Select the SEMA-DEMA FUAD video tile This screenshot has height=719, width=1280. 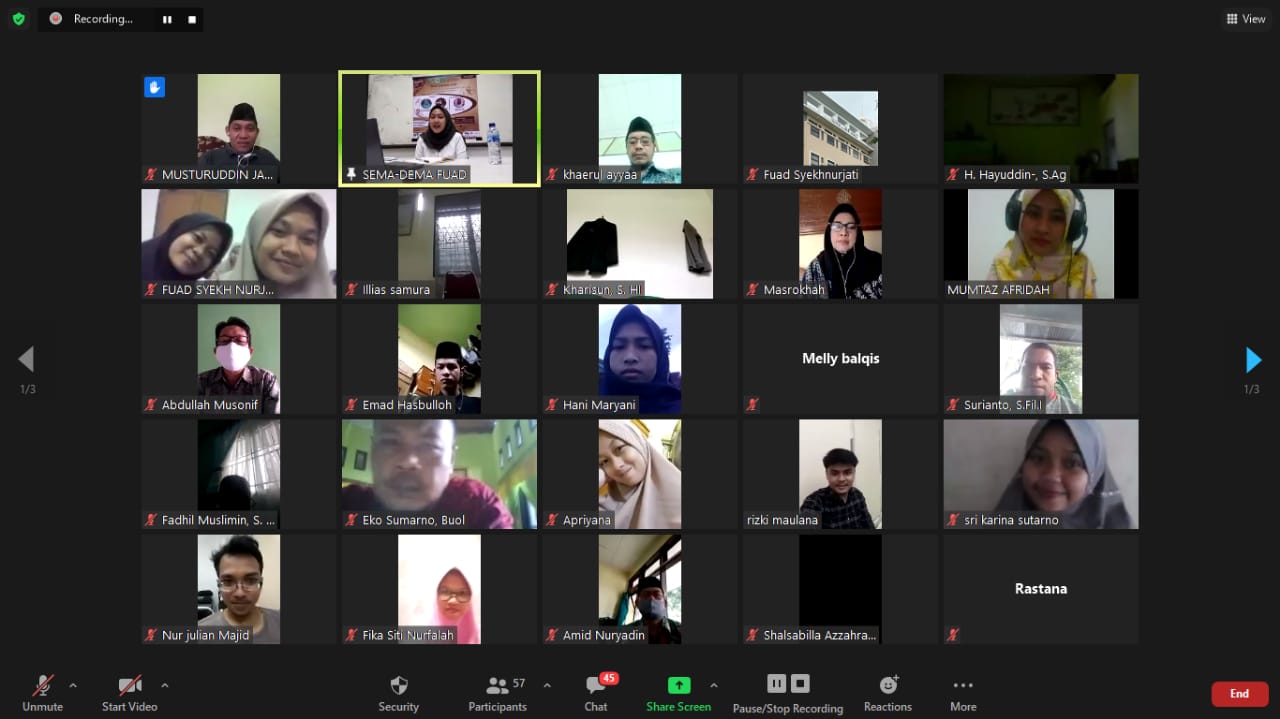coord(439,128)
